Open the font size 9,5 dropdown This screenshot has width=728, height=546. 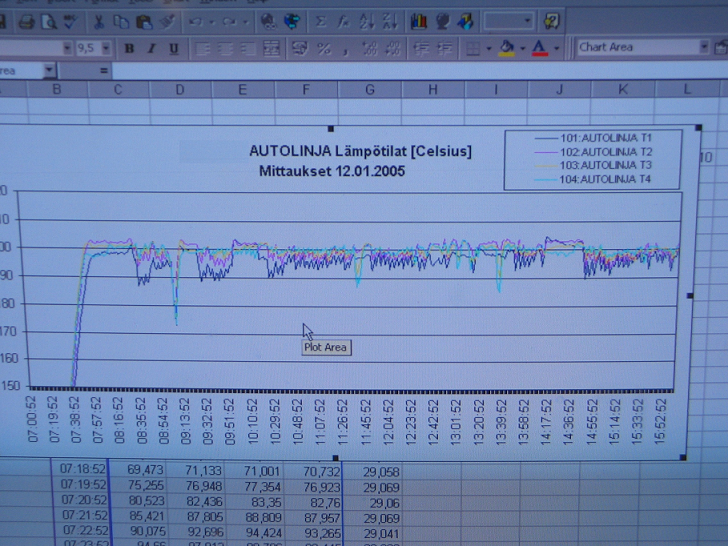(x=106, y=48)
